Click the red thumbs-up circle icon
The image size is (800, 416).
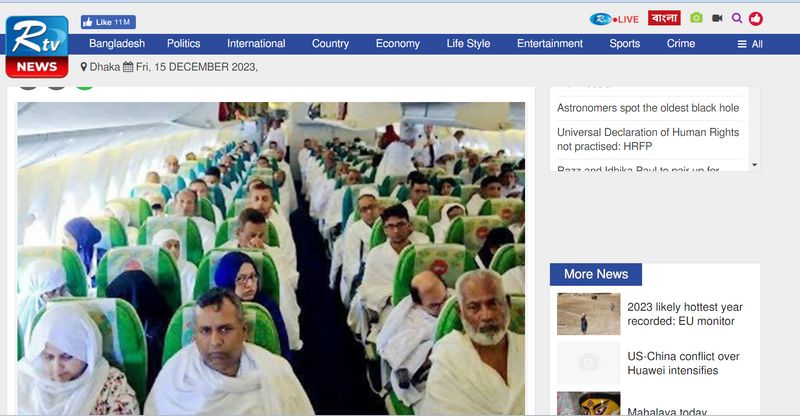tap(756, 19)
